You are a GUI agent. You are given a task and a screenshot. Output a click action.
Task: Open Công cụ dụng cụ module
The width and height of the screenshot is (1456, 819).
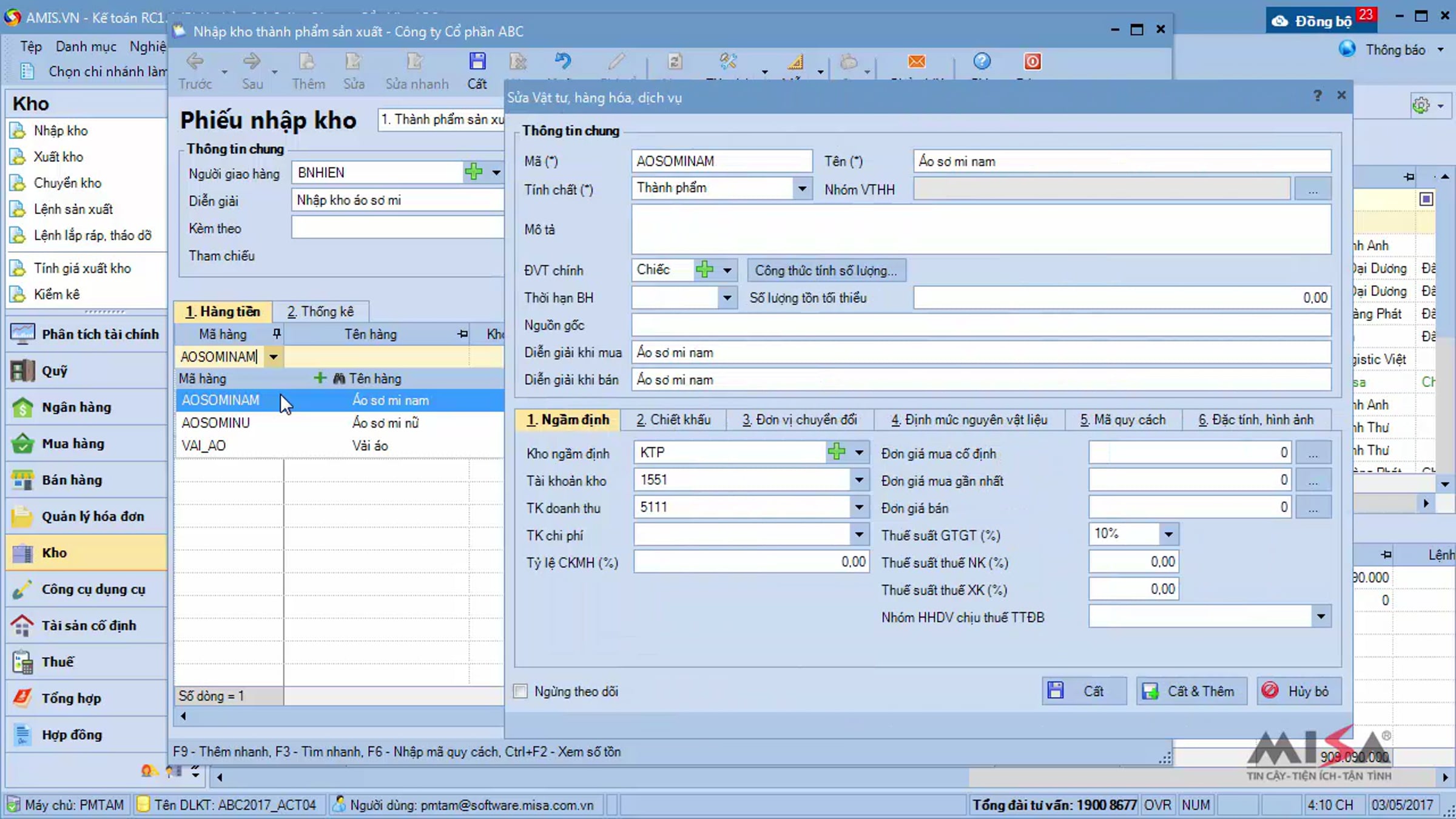86,589
